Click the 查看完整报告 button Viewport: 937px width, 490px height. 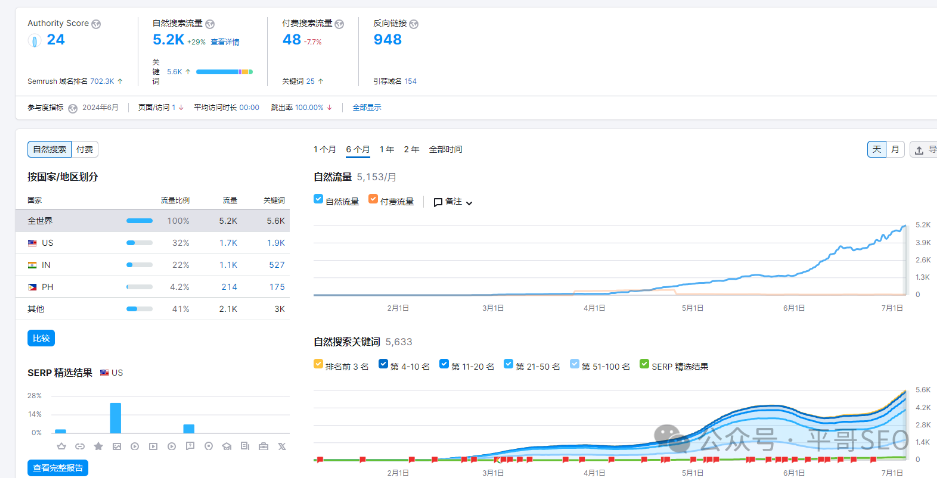(x=58, y=467)
